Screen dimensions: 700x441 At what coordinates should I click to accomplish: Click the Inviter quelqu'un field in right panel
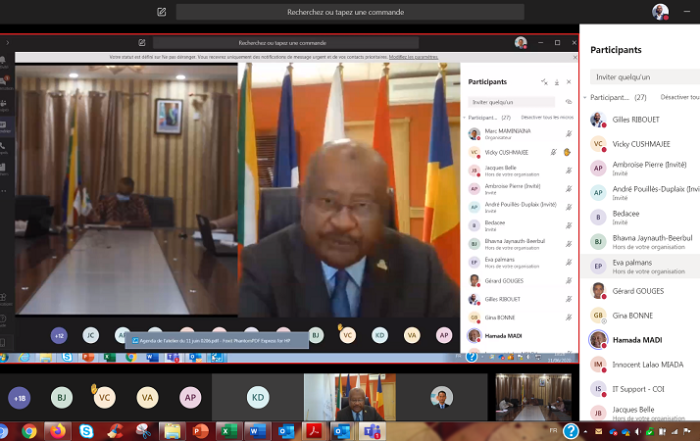(640, 76)
